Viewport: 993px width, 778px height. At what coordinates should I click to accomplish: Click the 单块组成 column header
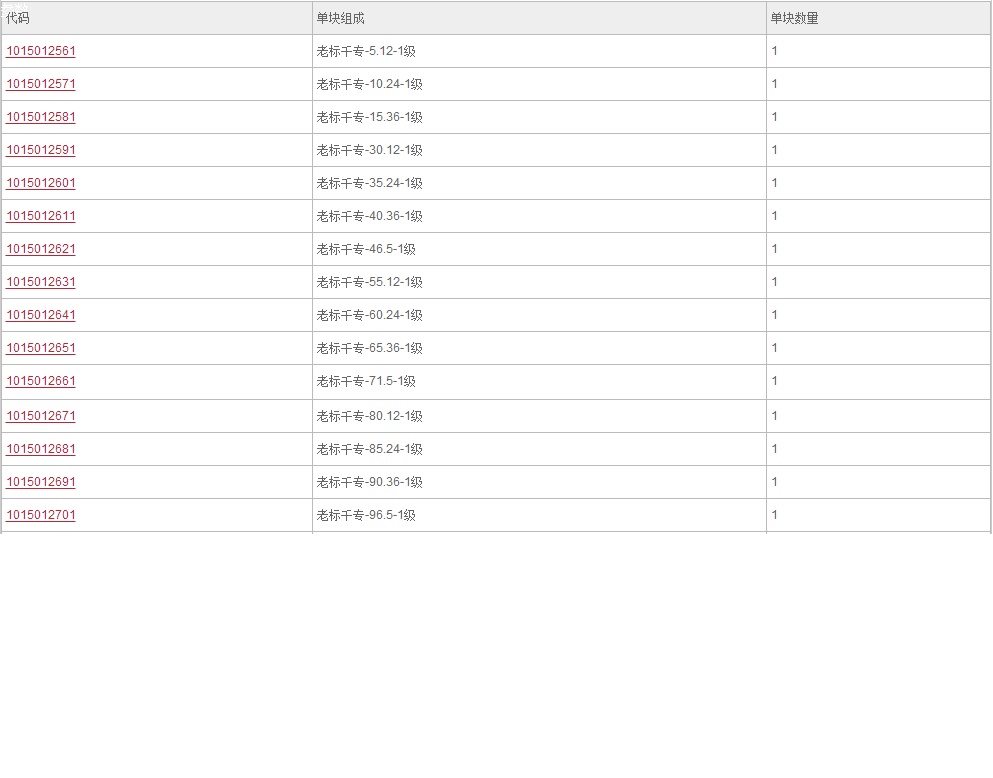(x=539, y=18)
